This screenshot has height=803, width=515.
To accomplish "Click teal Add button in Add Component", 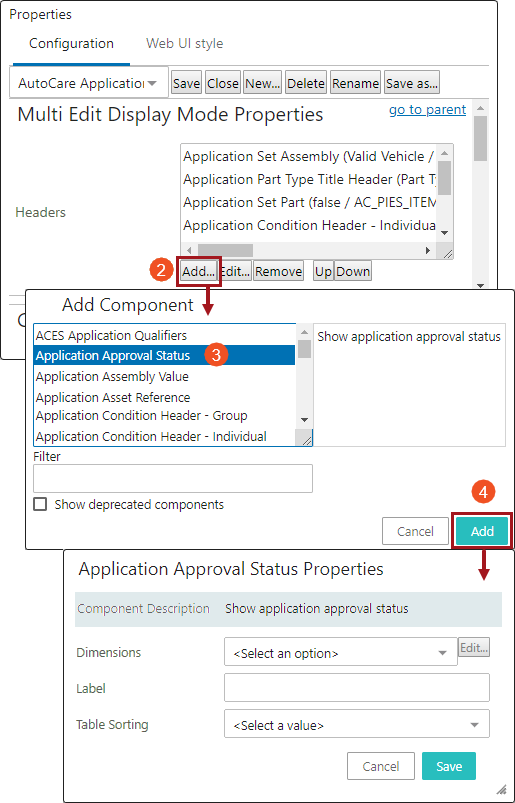I will click(482, 531).
